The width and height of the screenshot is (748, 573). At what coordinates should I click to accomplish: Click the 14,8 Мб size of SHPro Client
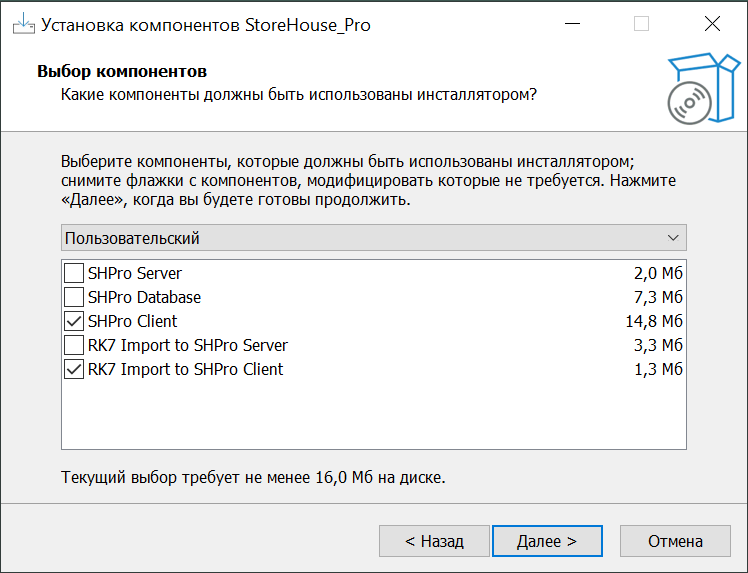click(653, 321)
